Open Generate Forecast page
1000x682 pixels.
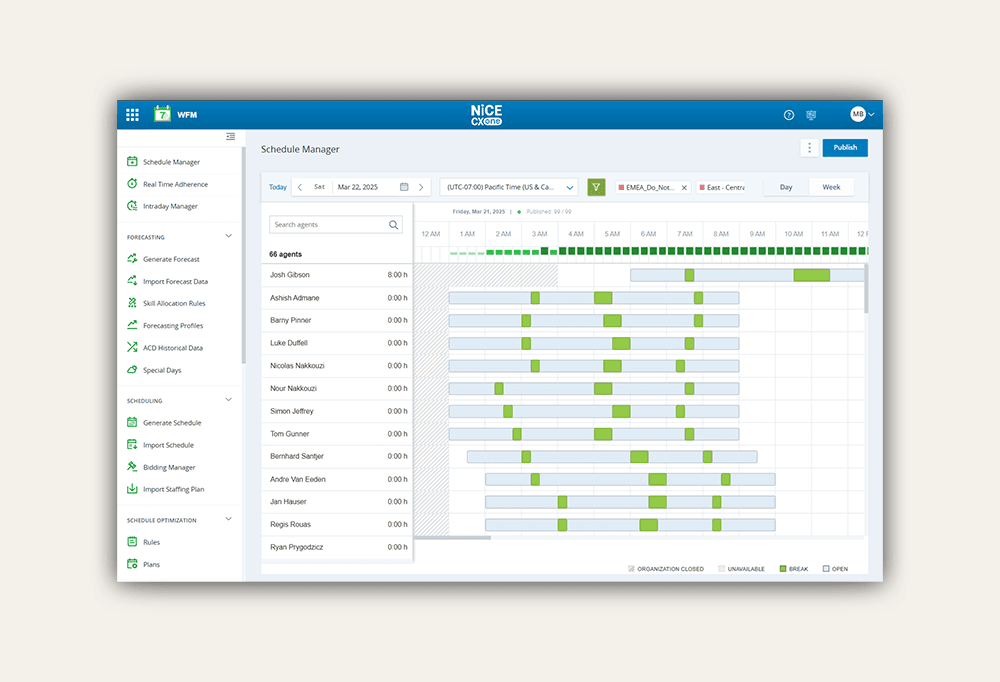171,259
